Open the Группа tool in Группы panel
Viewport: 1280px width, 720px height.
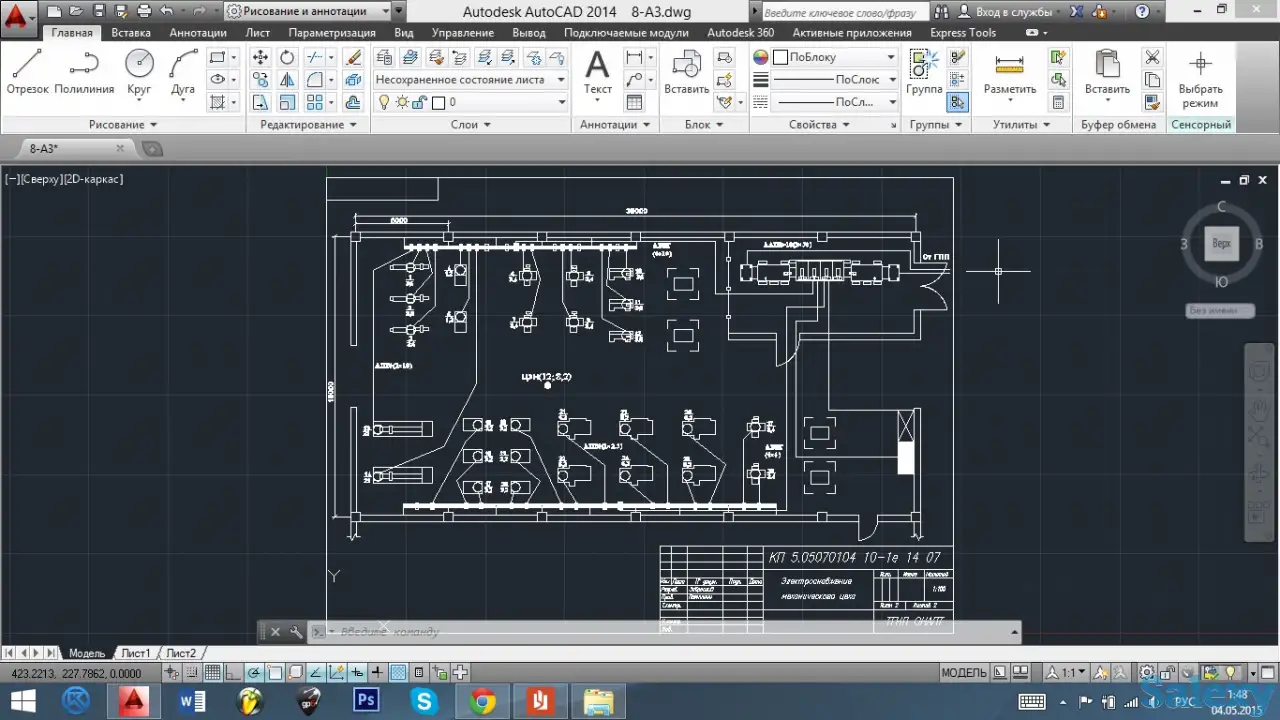[x=923, y=72]
